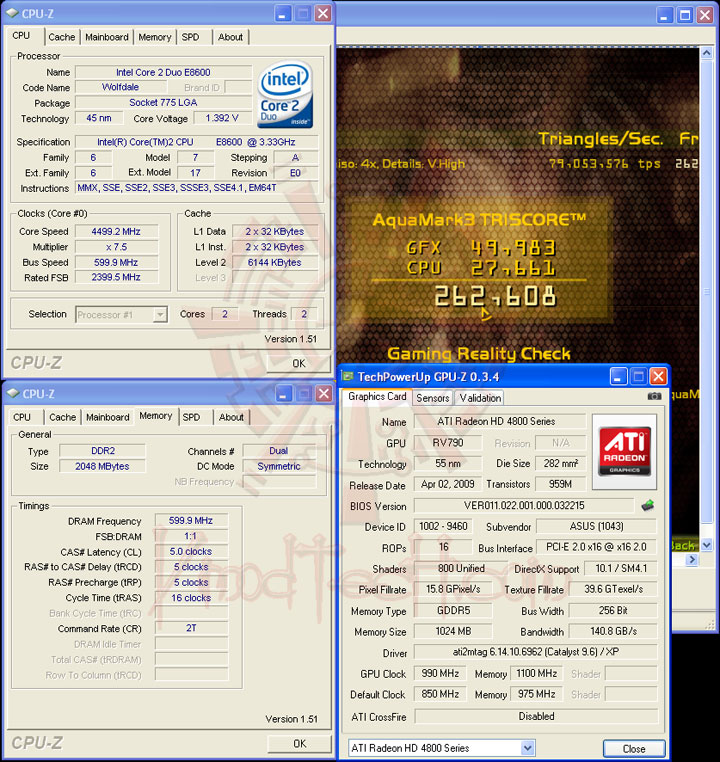Open the About tab in top CPU-Z window
This screenshot has width=720, height=762.
click(230, 37)
